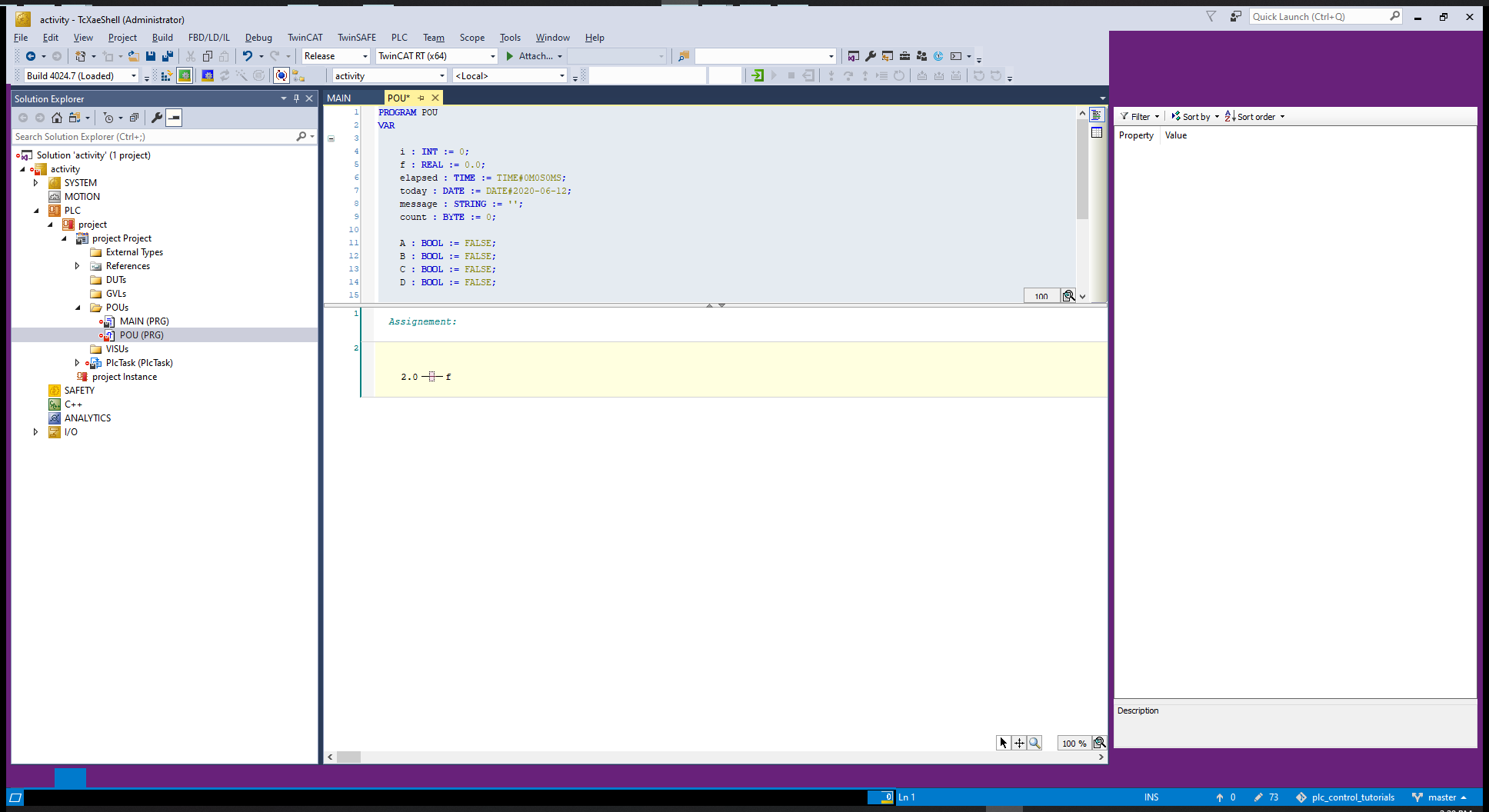Open the TwinCAT menu
Image resolution: width=1489 pixels, height=812 pixels.
tap(305, 37)
